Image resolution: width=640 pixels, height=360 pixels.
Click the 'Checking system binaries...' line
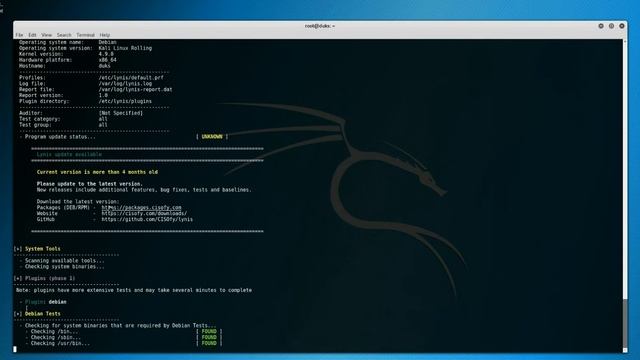[64, 267]
